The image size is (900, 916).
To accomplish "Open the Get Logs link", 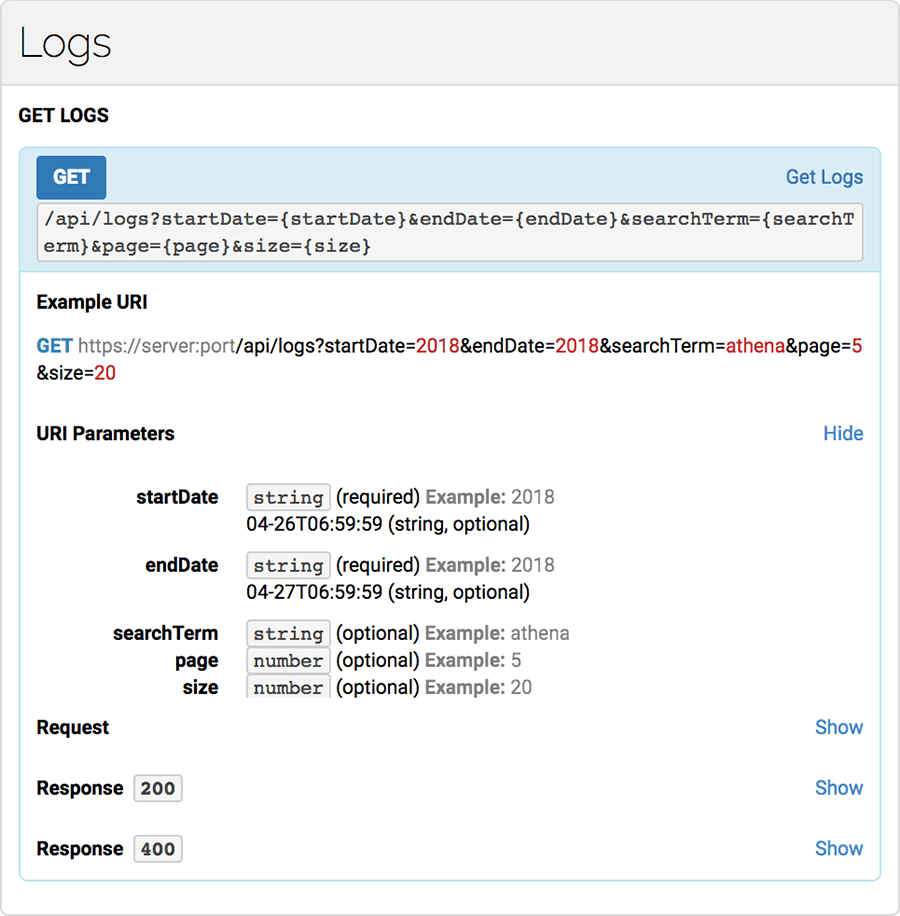I will 823,177.
